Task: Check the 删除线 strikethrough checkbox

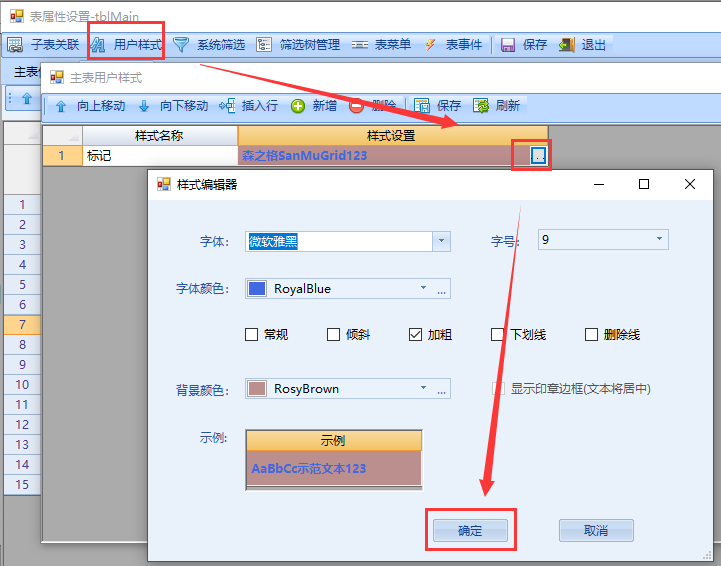Action: click(x=591, y=334)
